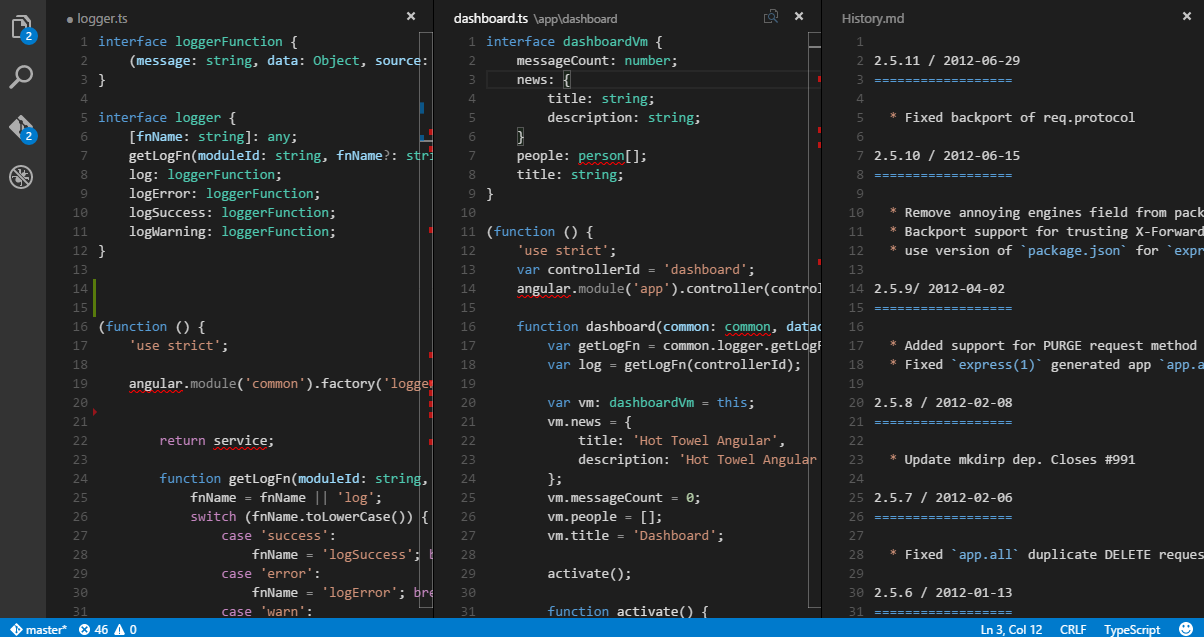Viewport: 1204px width, 637px height.
Task: Open the master branch picker in status bar
Action: click(x=39, y=629)
